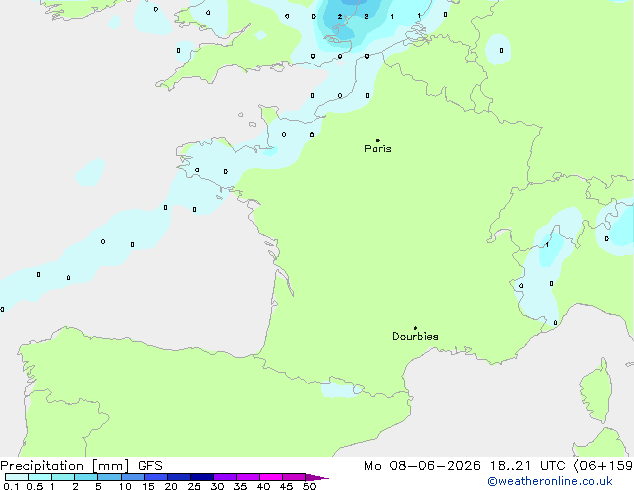This screenshot has width=634, height=490.
Task: Select the 10–15 mm legend color swatch
Action: point(133,477)
